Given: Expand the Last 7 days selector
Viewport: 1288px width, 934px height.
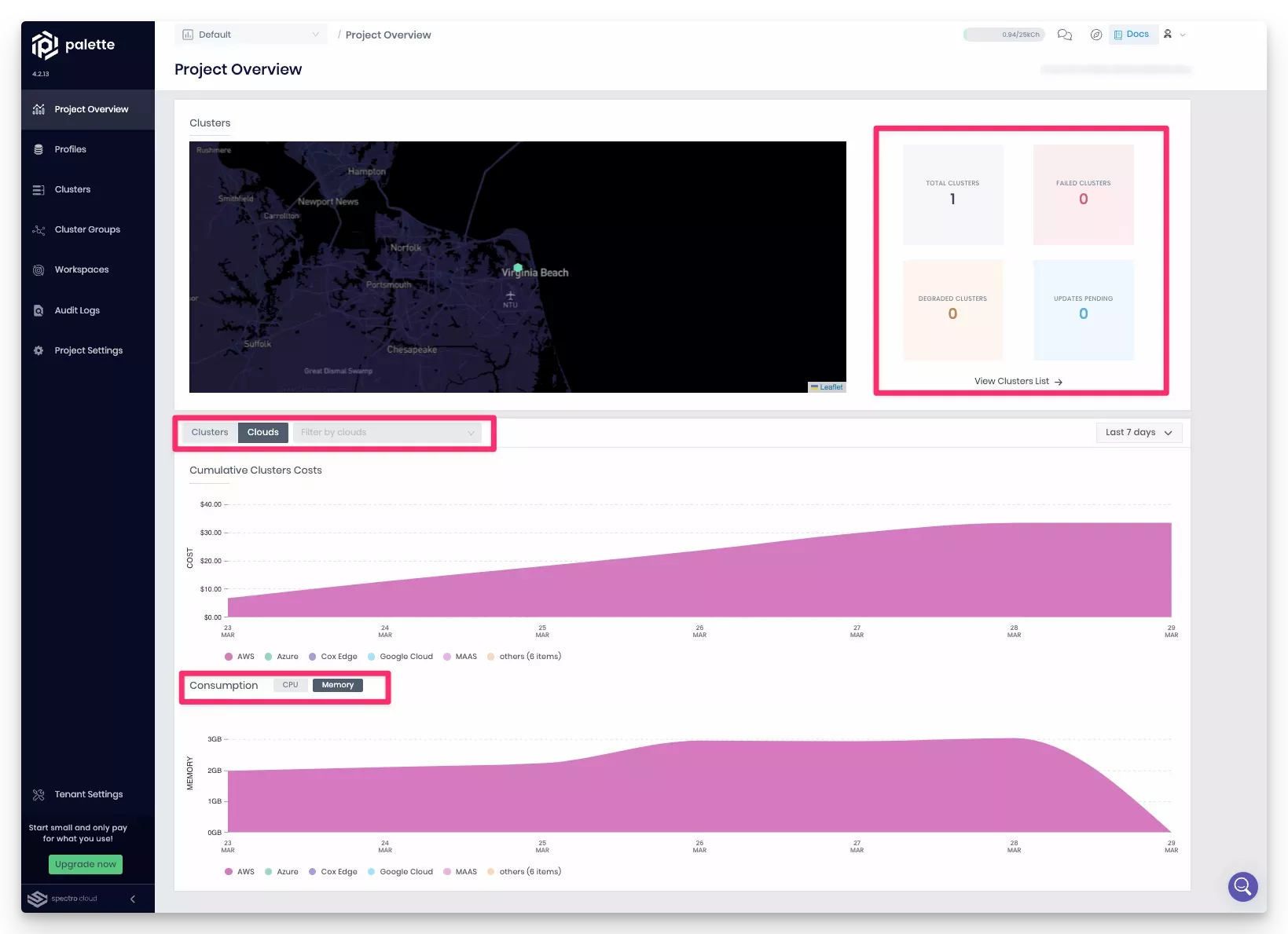Looking at the screenshot, I should click(1138, 432).
